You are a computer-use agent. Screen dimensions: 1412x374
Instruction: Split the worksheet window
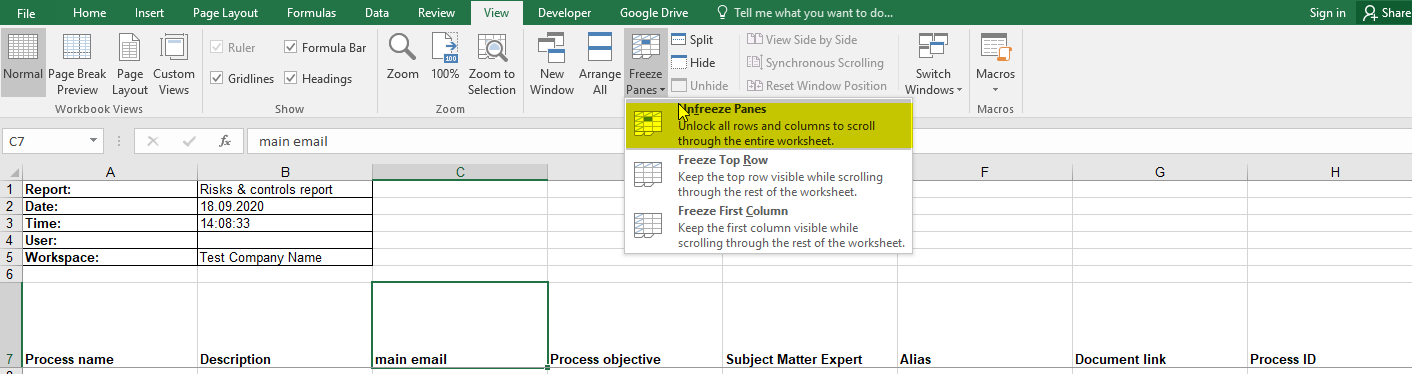coord(692,39)
